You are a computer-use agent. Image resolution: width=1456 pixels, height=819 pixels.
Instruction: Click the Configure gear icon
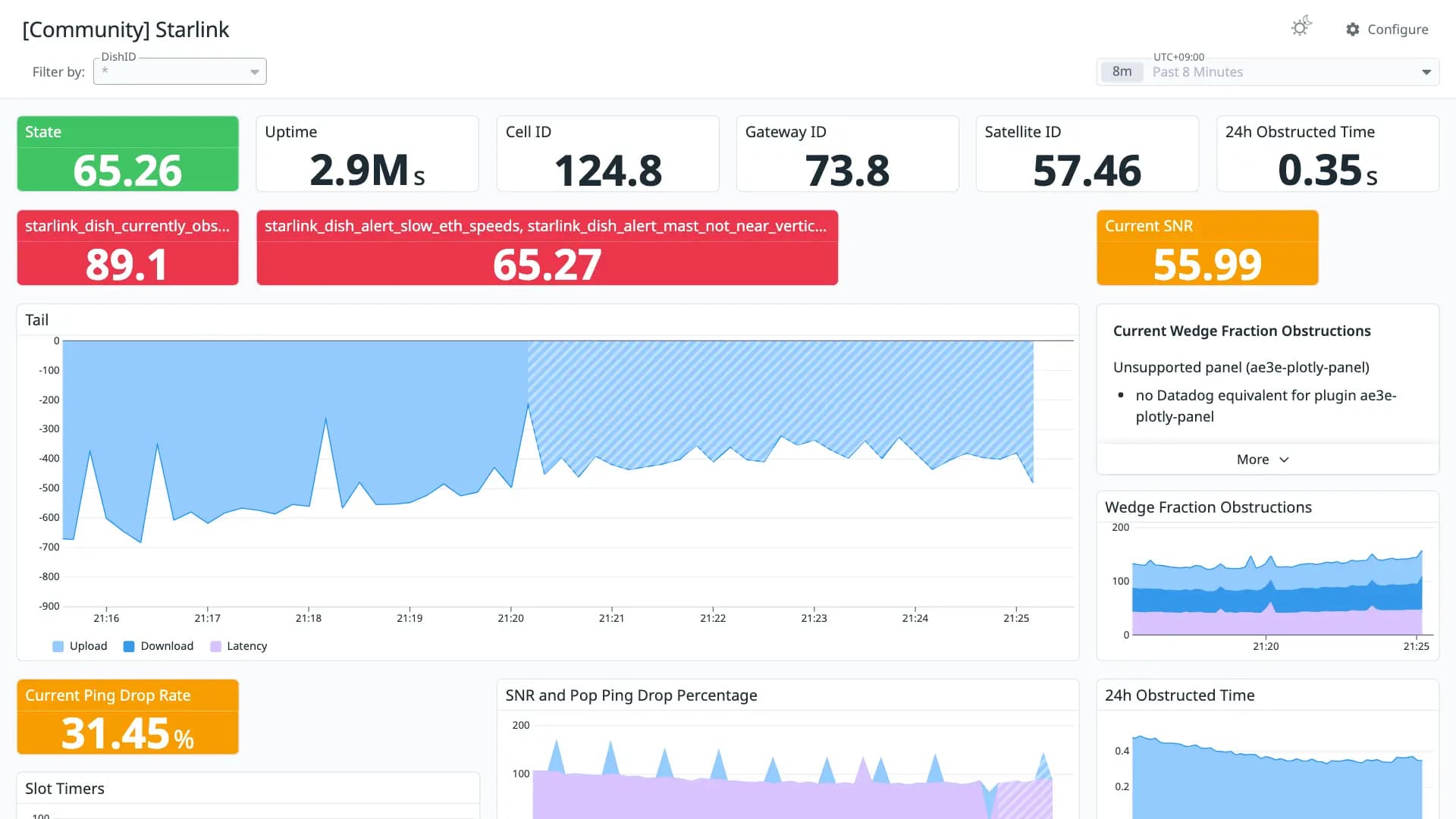[x=1353, y=30]
